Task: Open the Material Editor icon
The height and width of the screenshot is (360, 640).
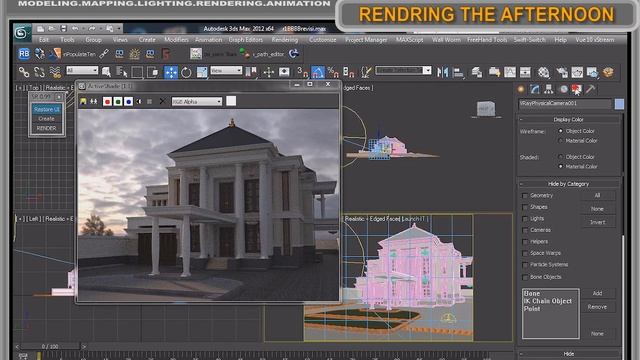Action: [544, 72]
